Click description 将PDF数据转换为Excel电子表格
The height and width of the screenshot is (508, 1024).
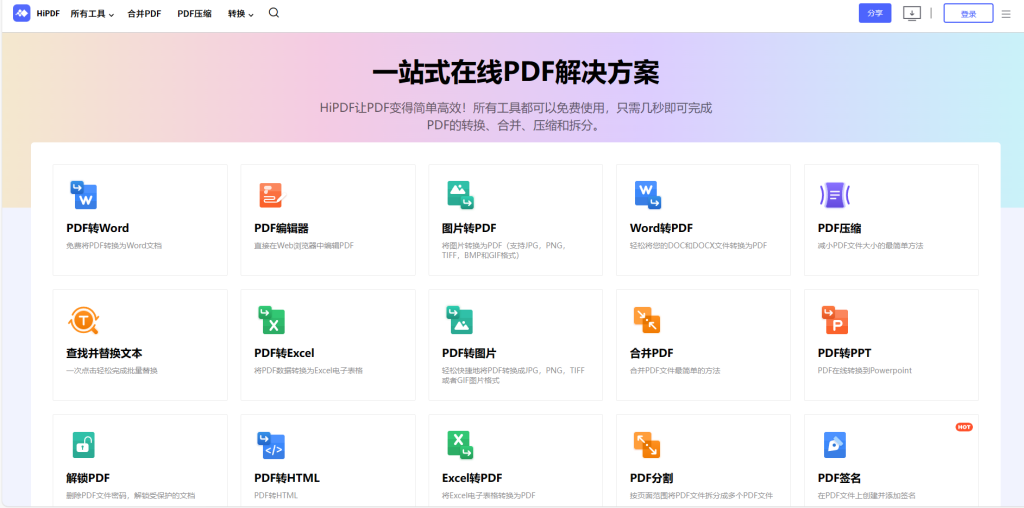(308, 371)
